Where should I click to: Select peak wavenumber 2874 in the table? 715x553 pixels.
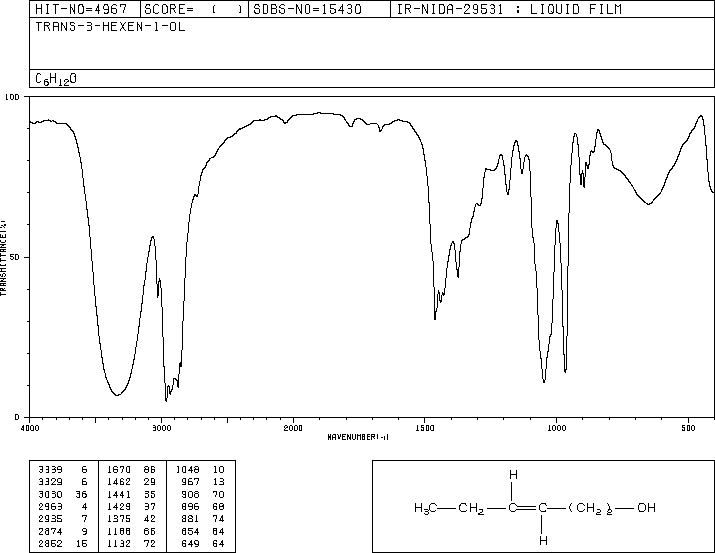point(51,531)
